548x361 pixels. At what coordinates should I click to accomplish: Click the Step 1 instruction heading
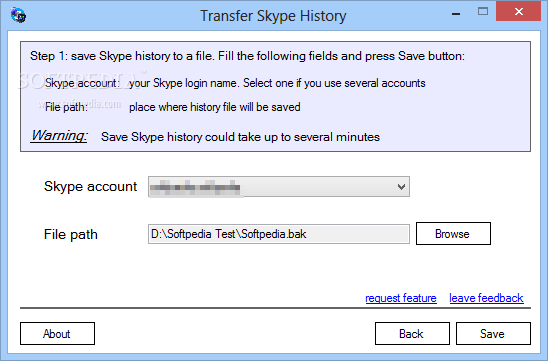(x=247, y=56)
